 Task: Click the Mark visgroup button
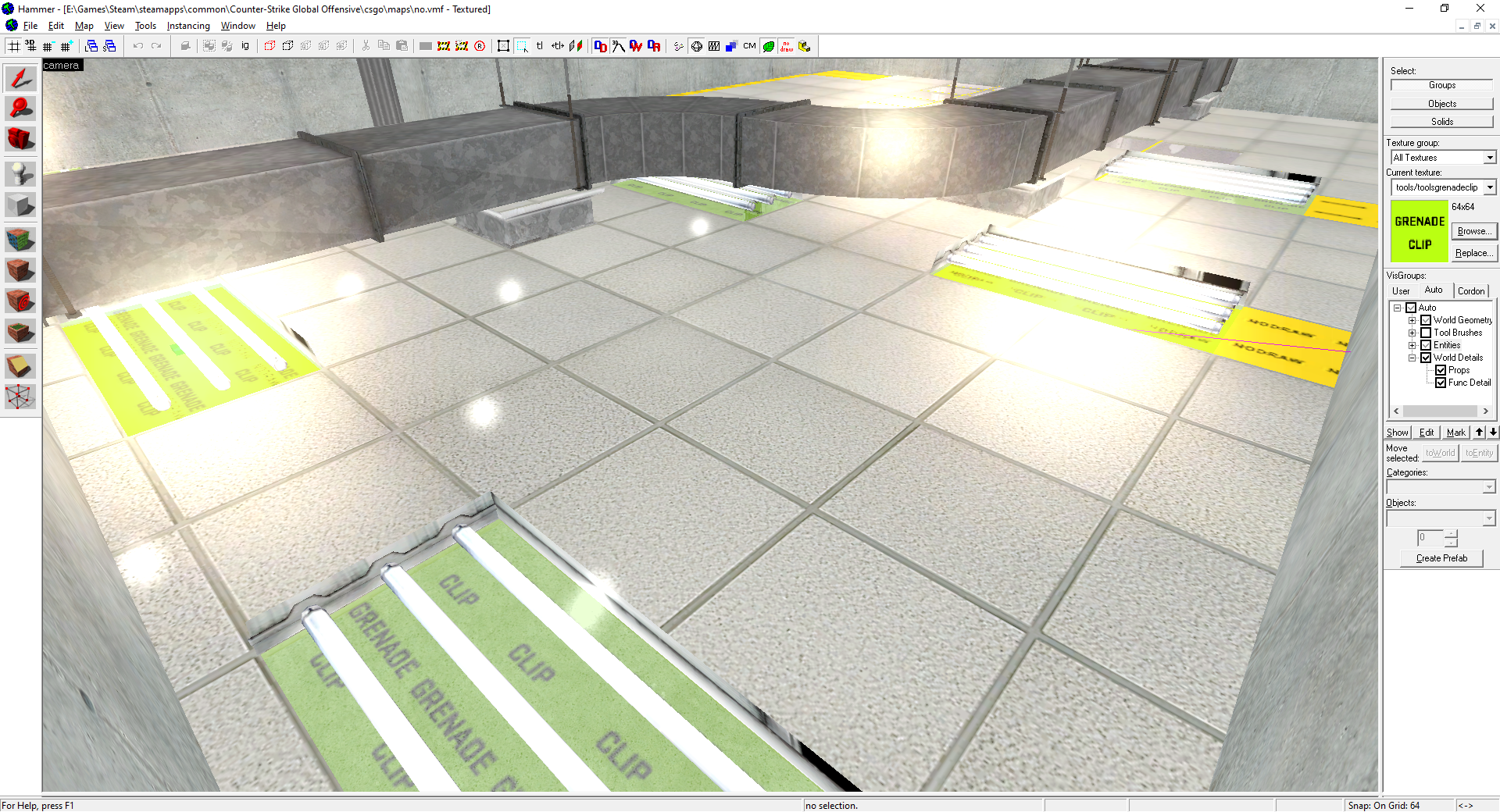[1456, 433]
